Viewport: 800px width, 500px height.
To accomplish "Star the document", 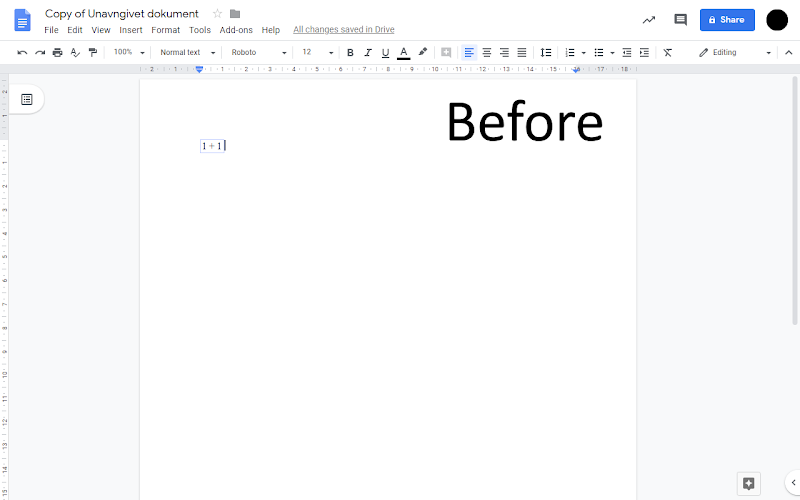I will pos(217,14).
